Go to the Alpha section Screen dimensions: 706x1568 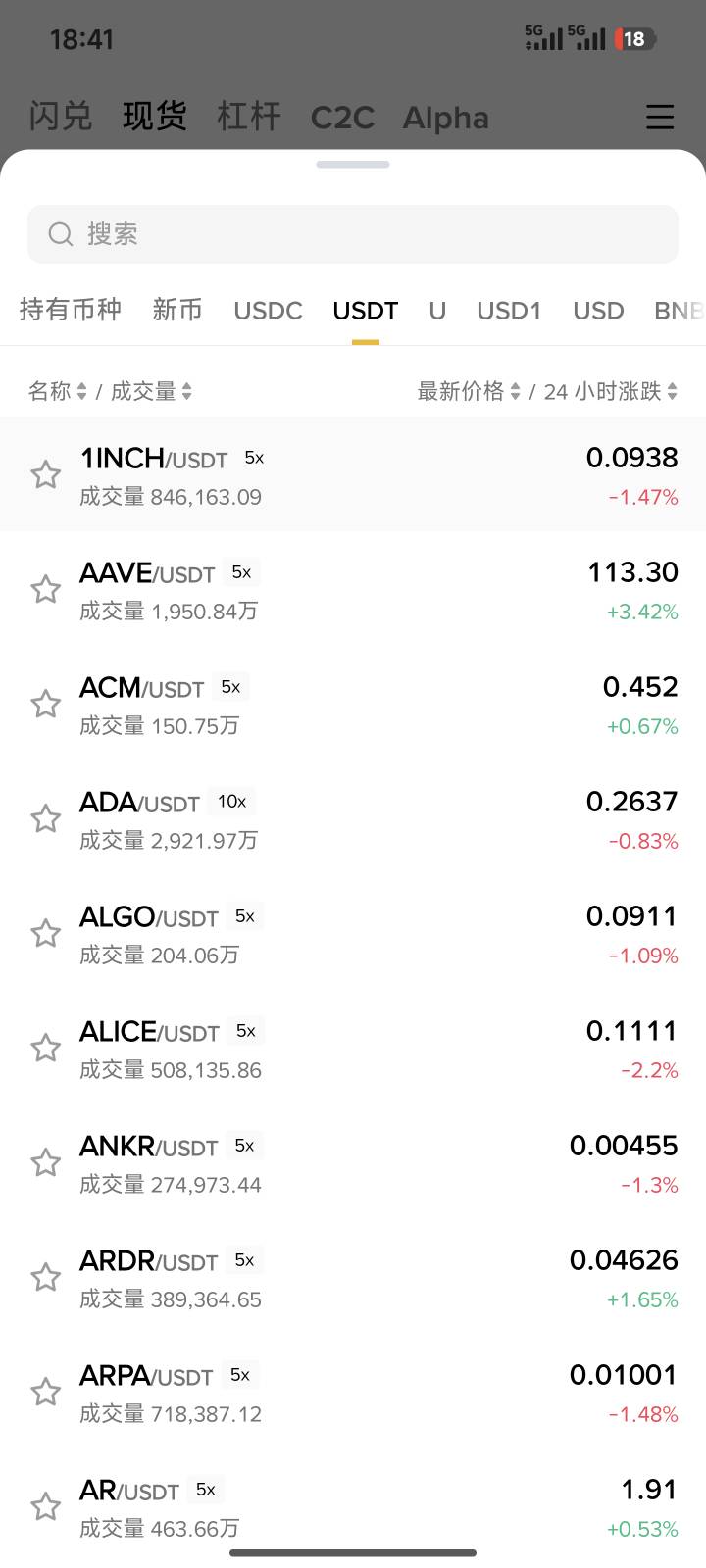point(445,118)
